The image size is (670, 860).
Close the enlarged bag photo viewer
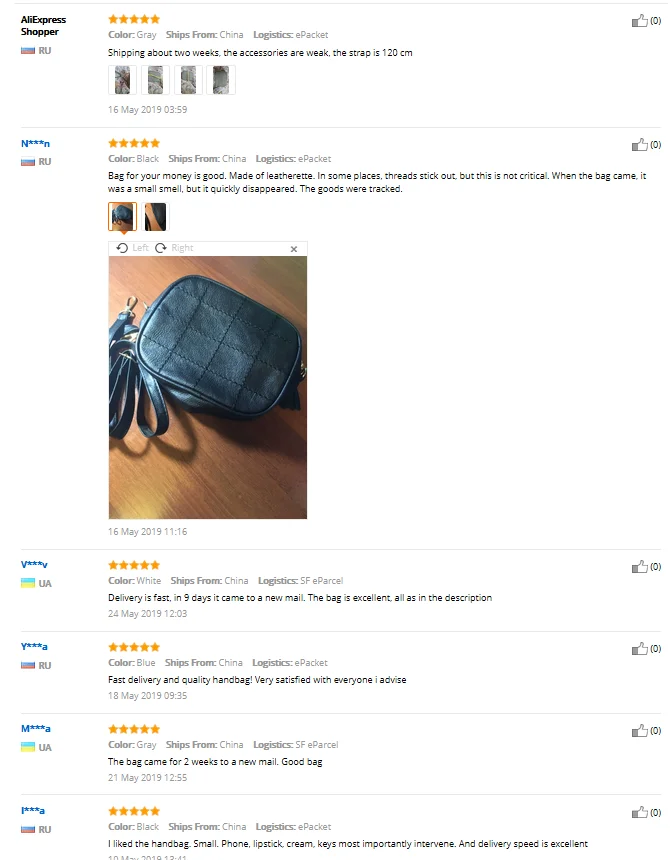point(294,249)
